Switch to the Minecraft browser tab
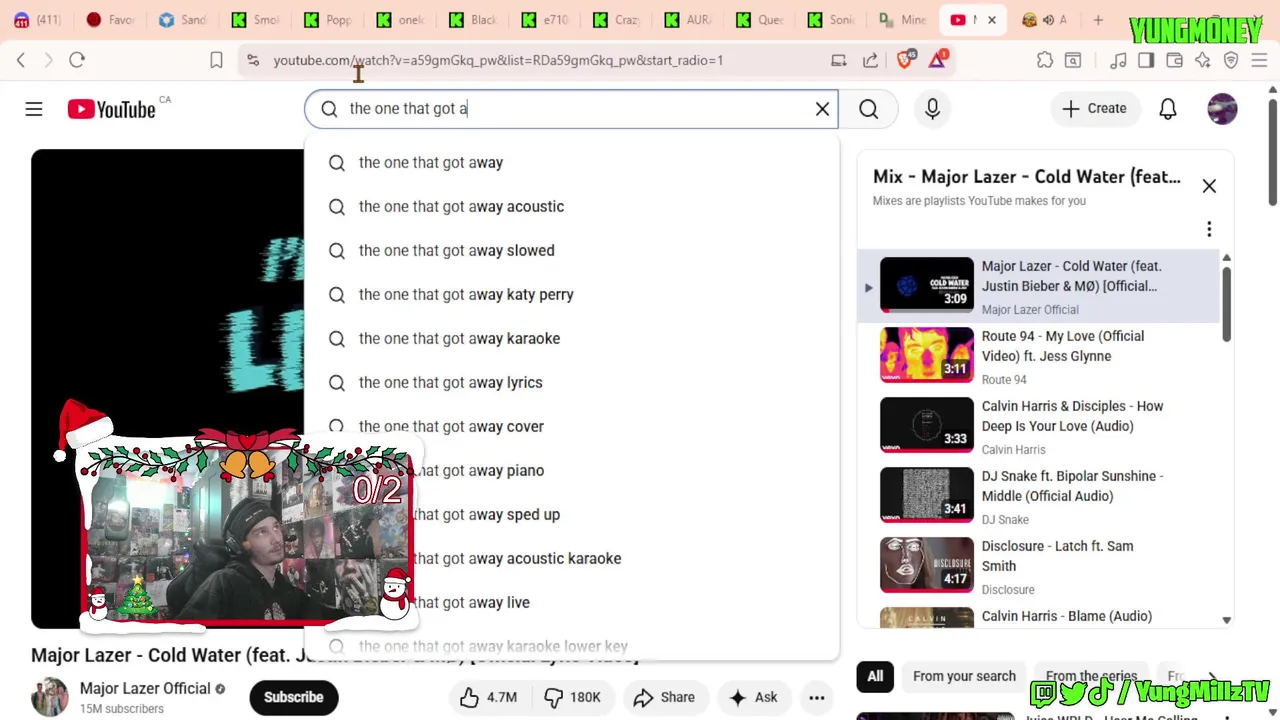The image size is (1280, 720). [x=902, y=20]
